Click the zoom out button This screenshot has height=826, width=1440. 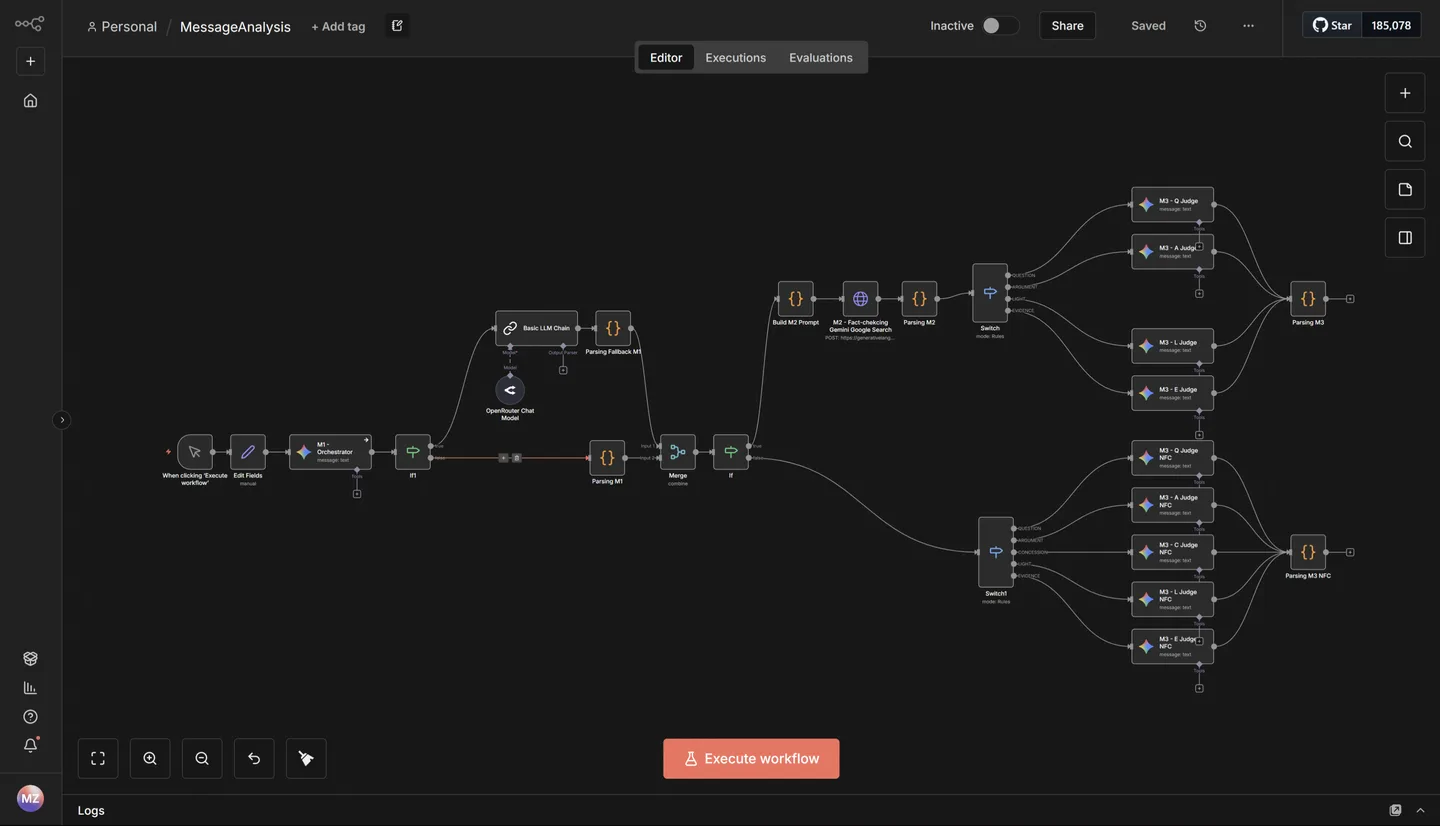[x=202, y=758]
